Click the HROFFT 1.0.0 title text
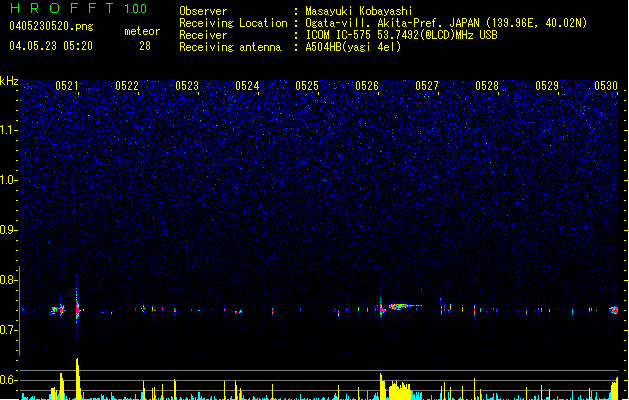This screenshot has height=400, width=629. click(78, 8)
